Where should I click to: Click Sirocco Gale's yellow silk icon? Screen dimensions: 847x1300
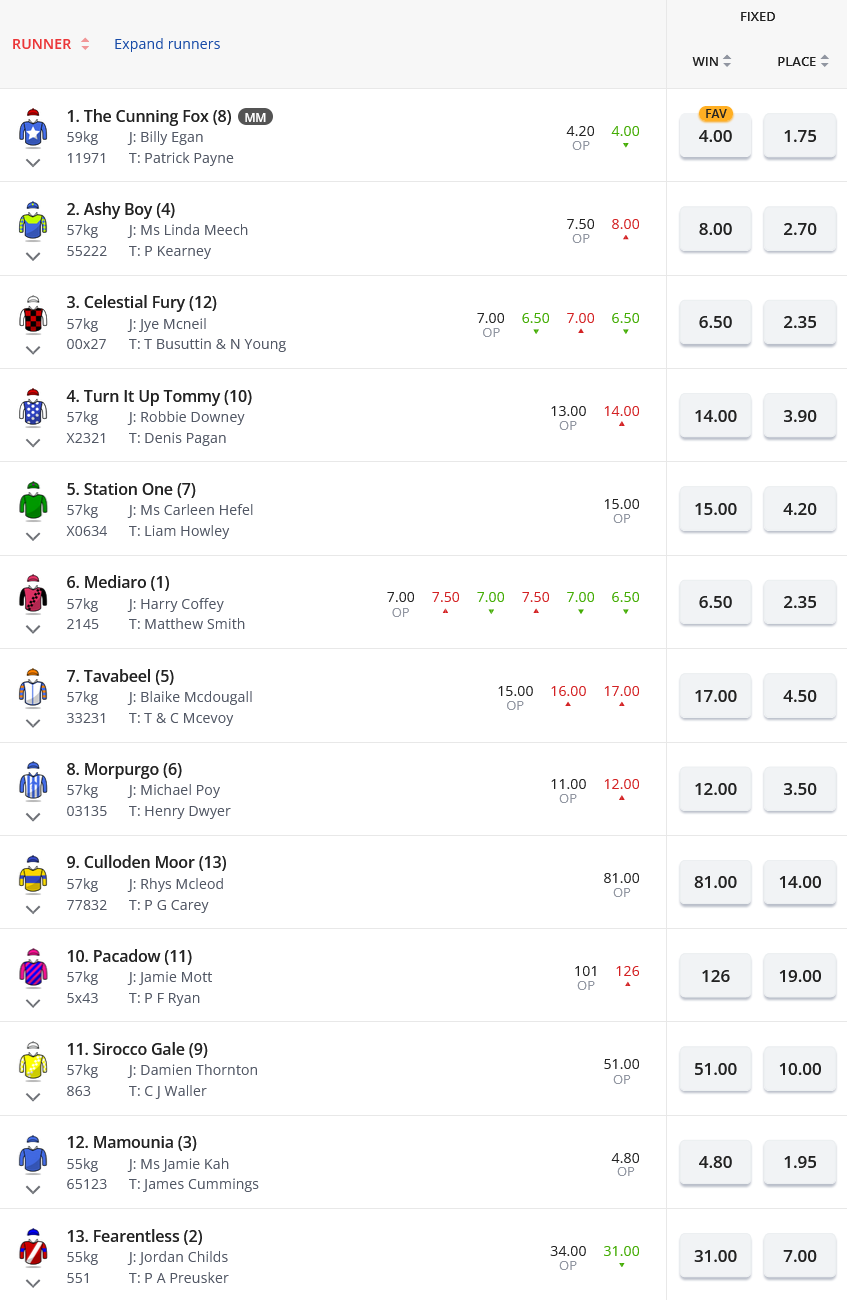[x=33, y=1061]
